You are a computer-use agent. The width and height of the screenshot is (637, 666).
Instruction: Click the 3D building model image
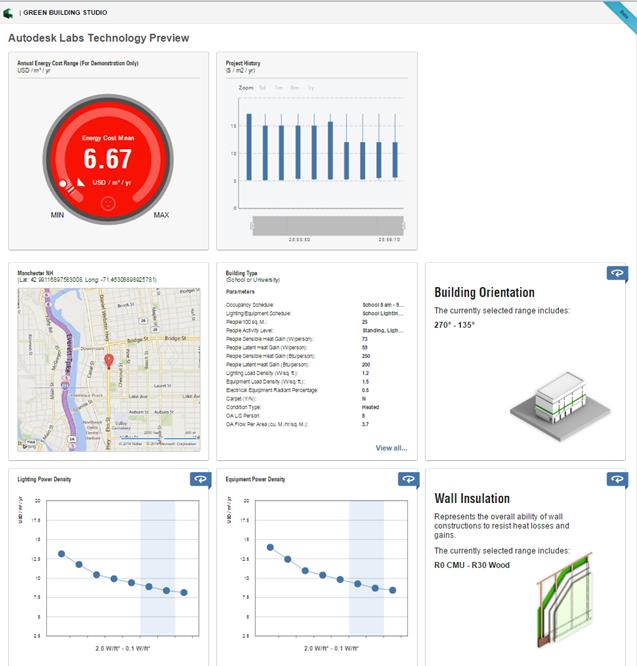tap(560, 406)
